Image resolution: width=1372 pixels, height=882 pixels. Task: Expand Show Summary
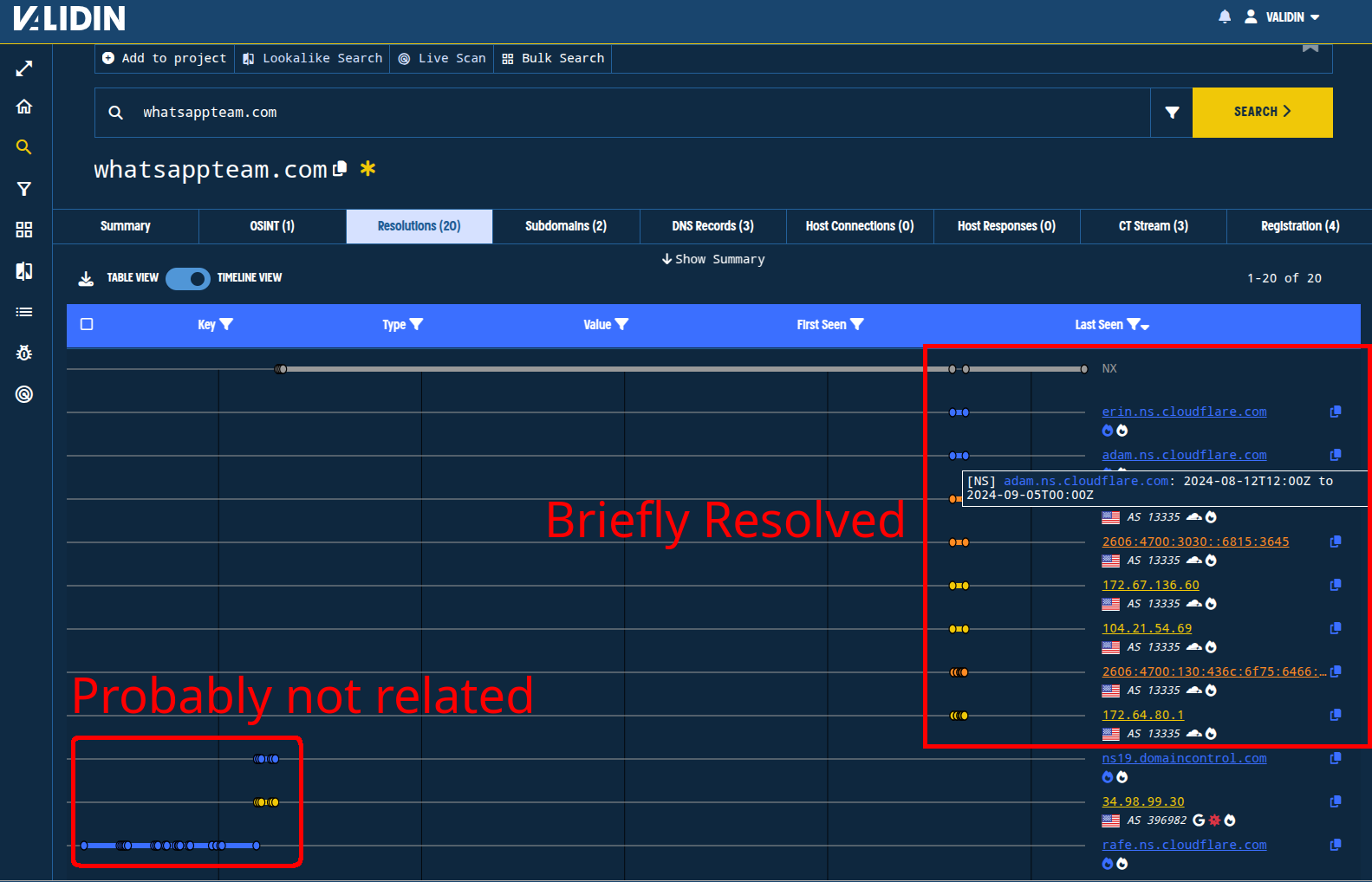[x=713, y=259]
